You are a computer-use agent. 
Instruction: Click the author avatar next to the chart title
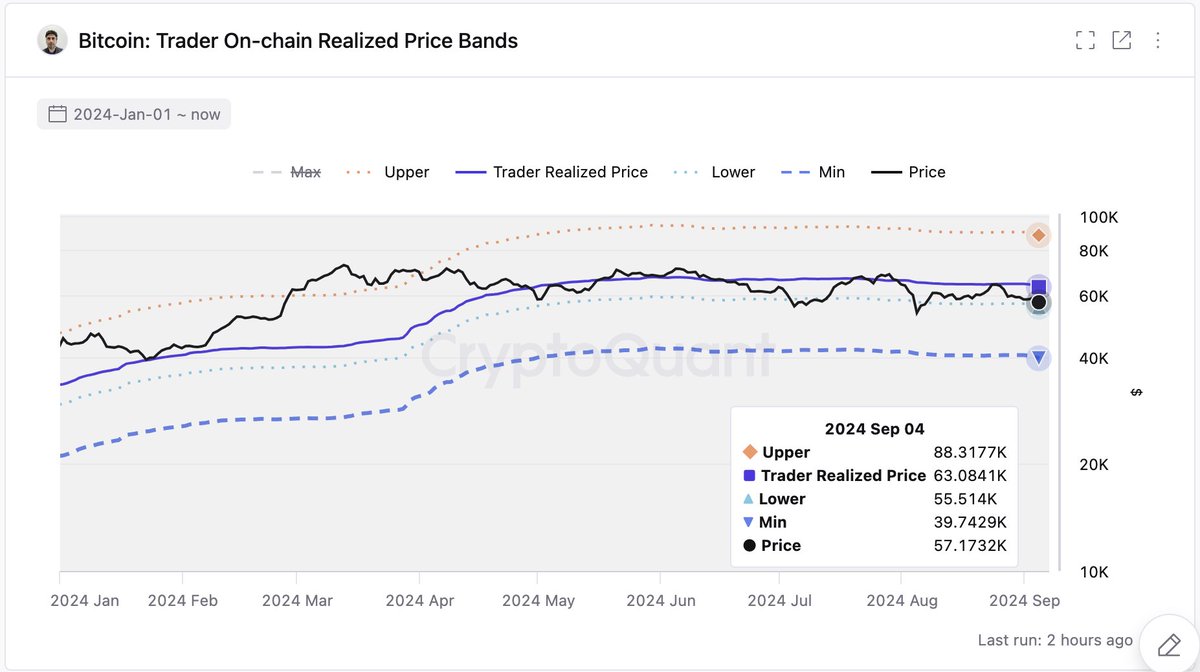pyautogui.click(x=51, y=40)
